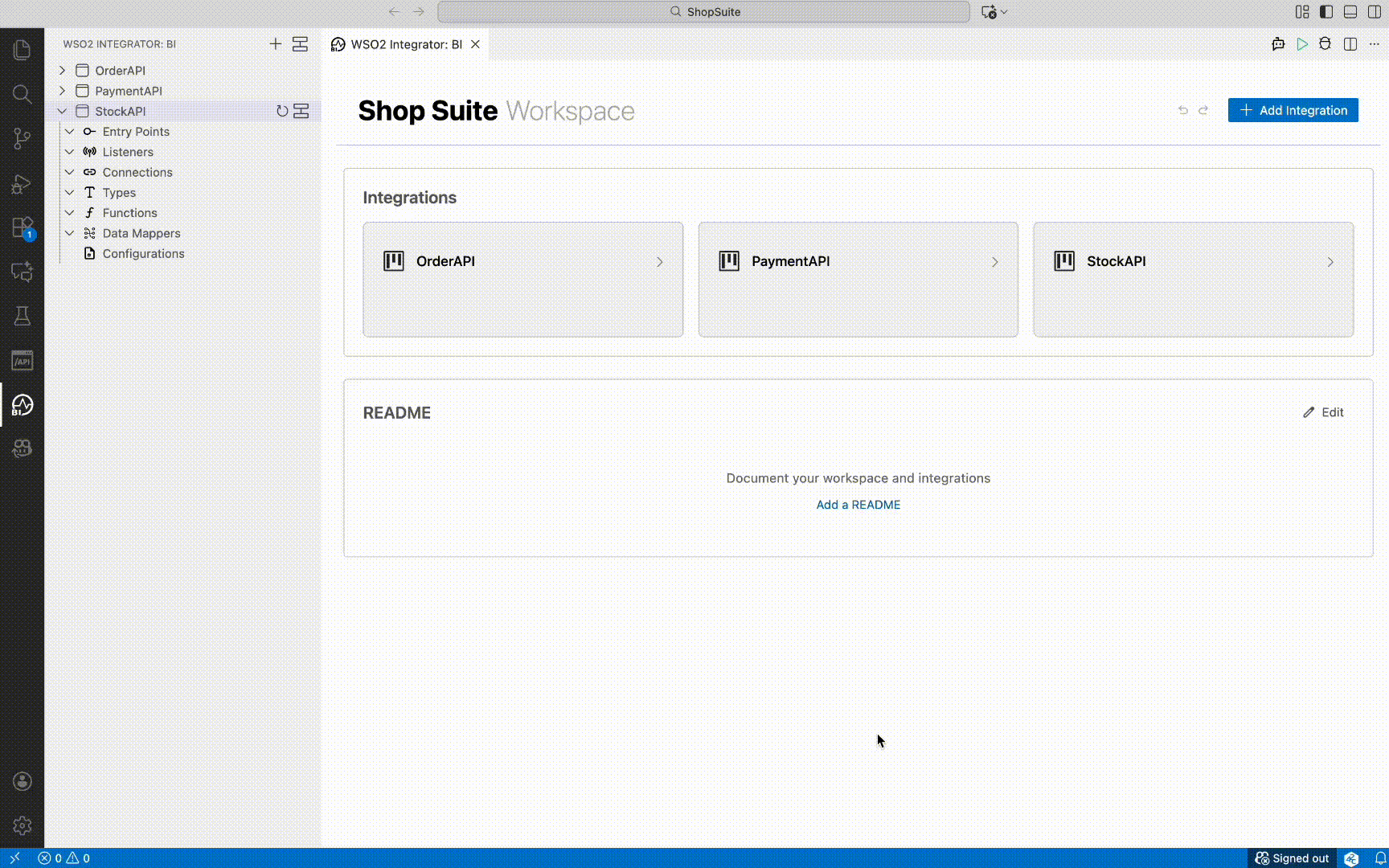Open the AI chat assistant robot icon
This screenshot has width=1389, height=868.
1277,44
